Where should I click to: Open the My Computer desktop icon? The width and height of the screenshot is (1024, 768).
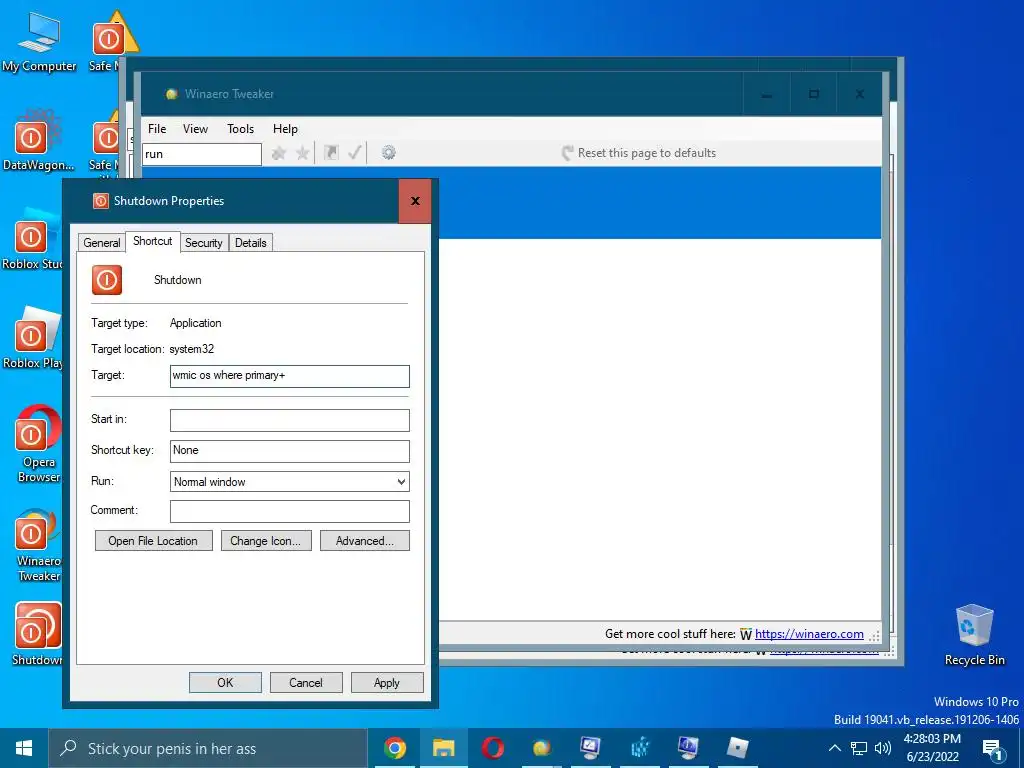(x=39, y=40)
